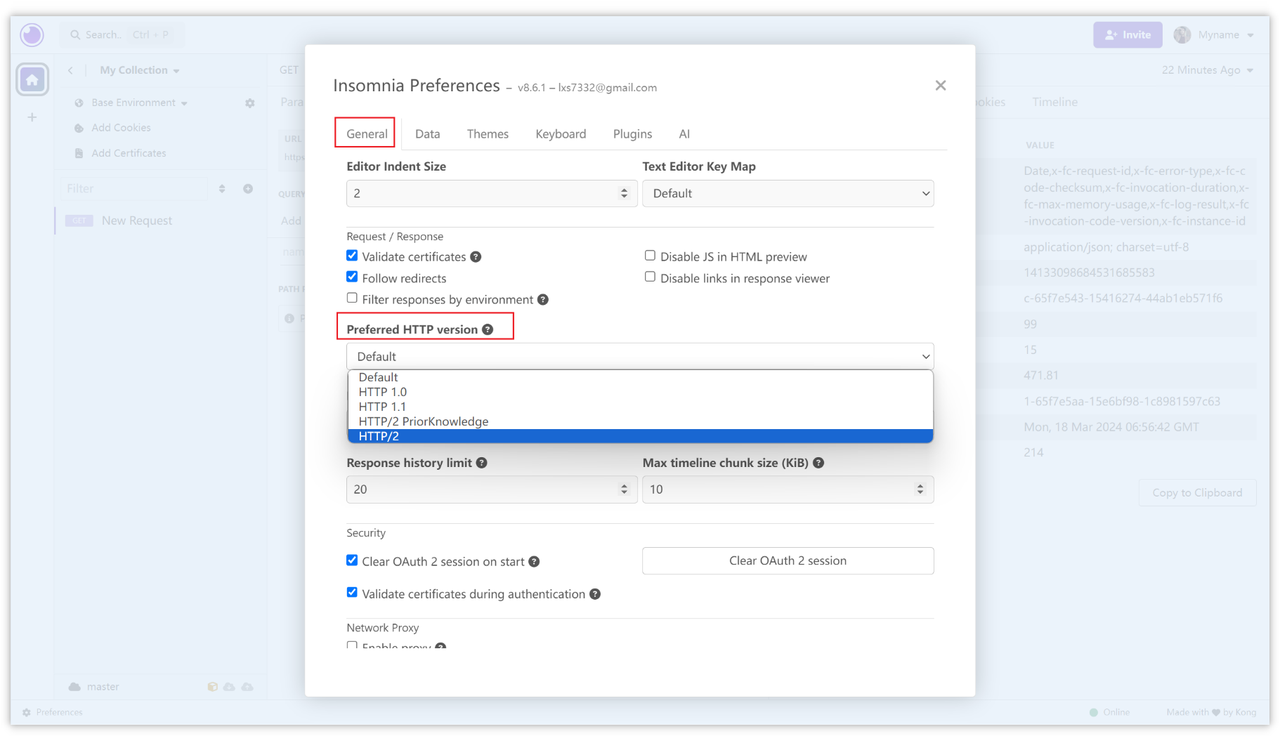Click the Filter input in sidebar

coord(135,189)
